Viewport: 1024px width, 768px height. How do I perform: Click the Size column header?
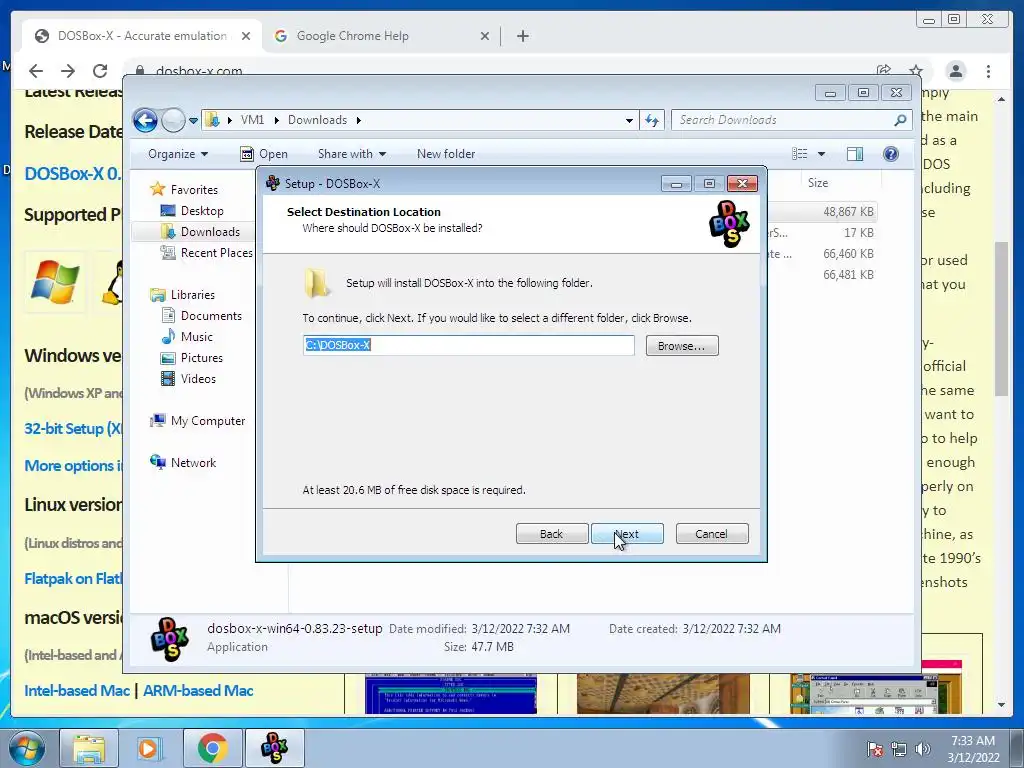[x=818, y=183]
